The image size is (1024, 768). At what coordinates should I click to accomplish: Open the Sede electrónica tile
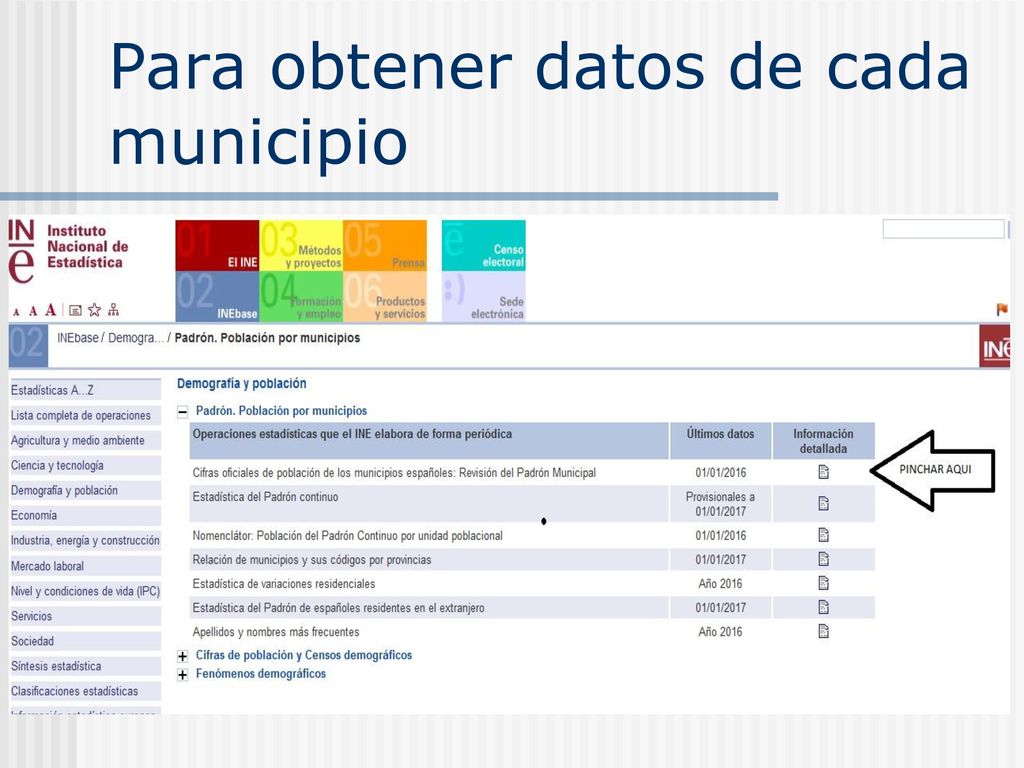tap(484, 296)
